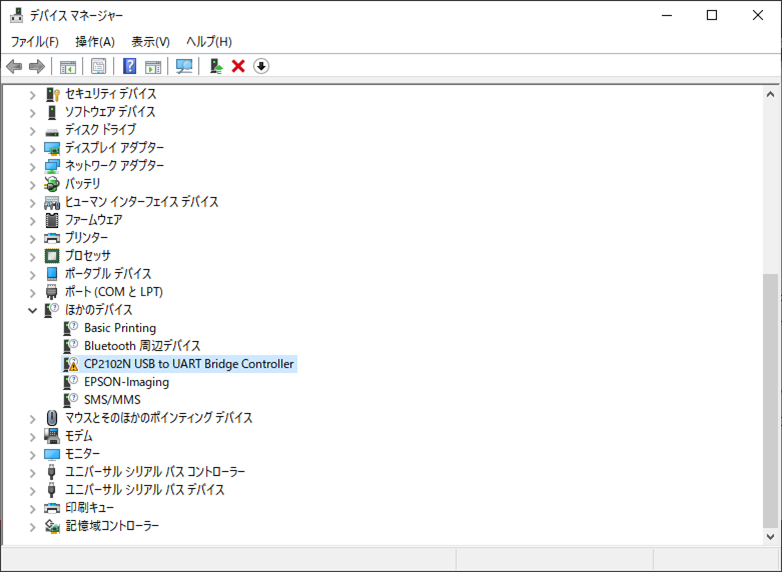782x572 pixels.
Task: Click the scrollbar down arrow
Action: [771, 537]
